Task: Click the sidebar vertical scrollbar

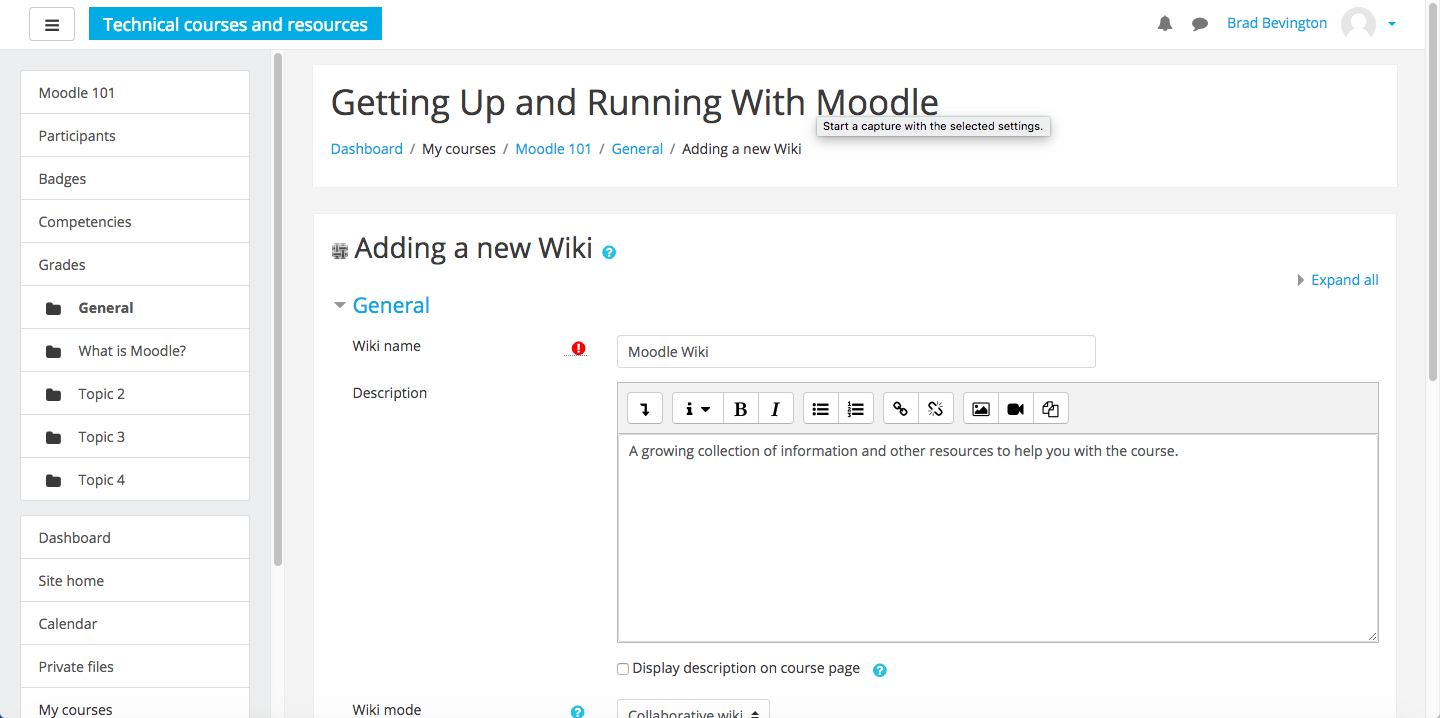Action: (278, 310)
